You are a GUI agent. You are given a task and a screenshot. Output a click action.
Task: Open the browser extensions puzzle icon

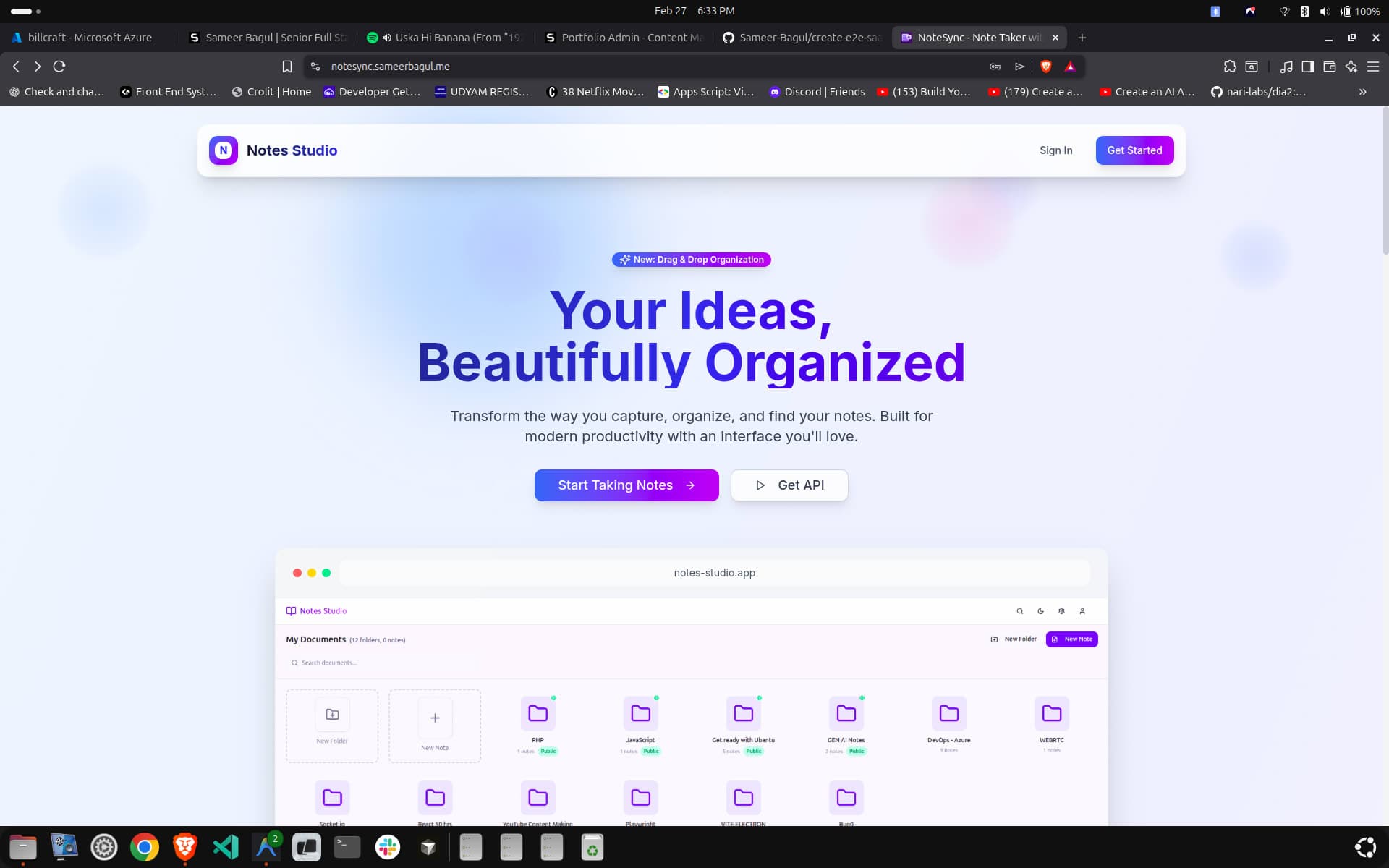1229,66
